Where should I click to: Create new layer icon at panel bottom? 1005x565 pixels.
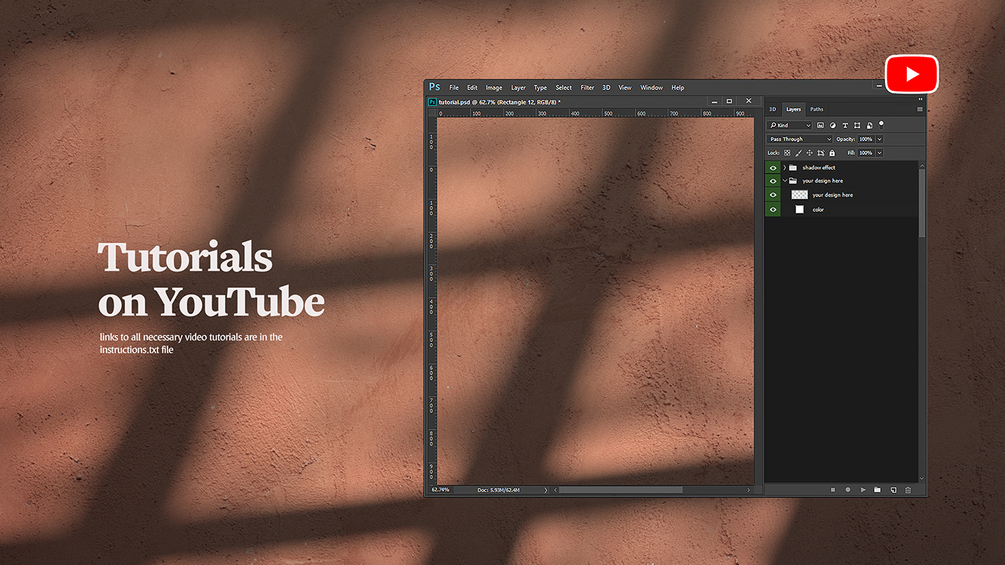tap(893, 490)
